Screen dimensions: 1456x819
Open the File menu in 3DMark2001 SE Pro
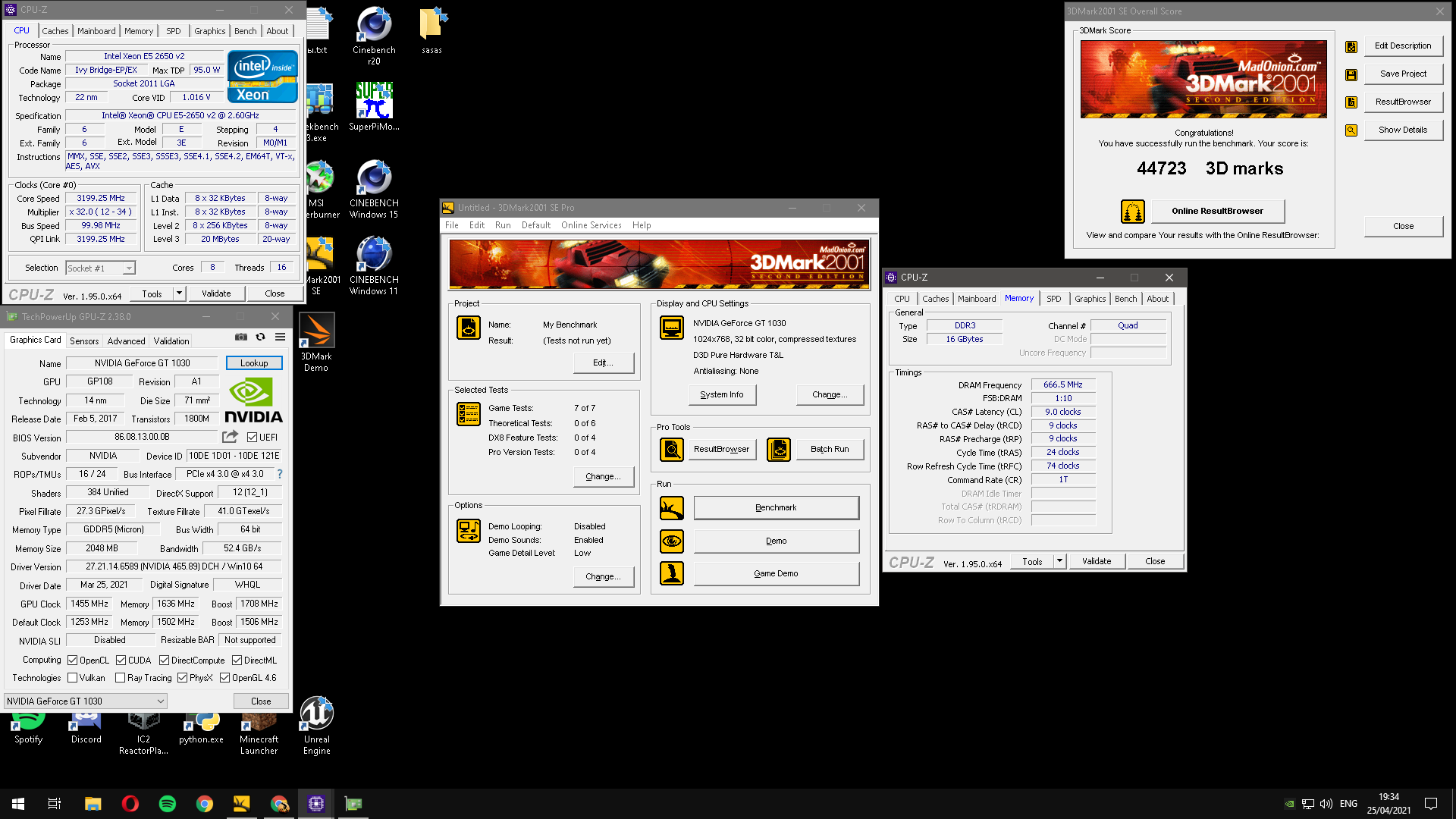click(x=452, y=225)
